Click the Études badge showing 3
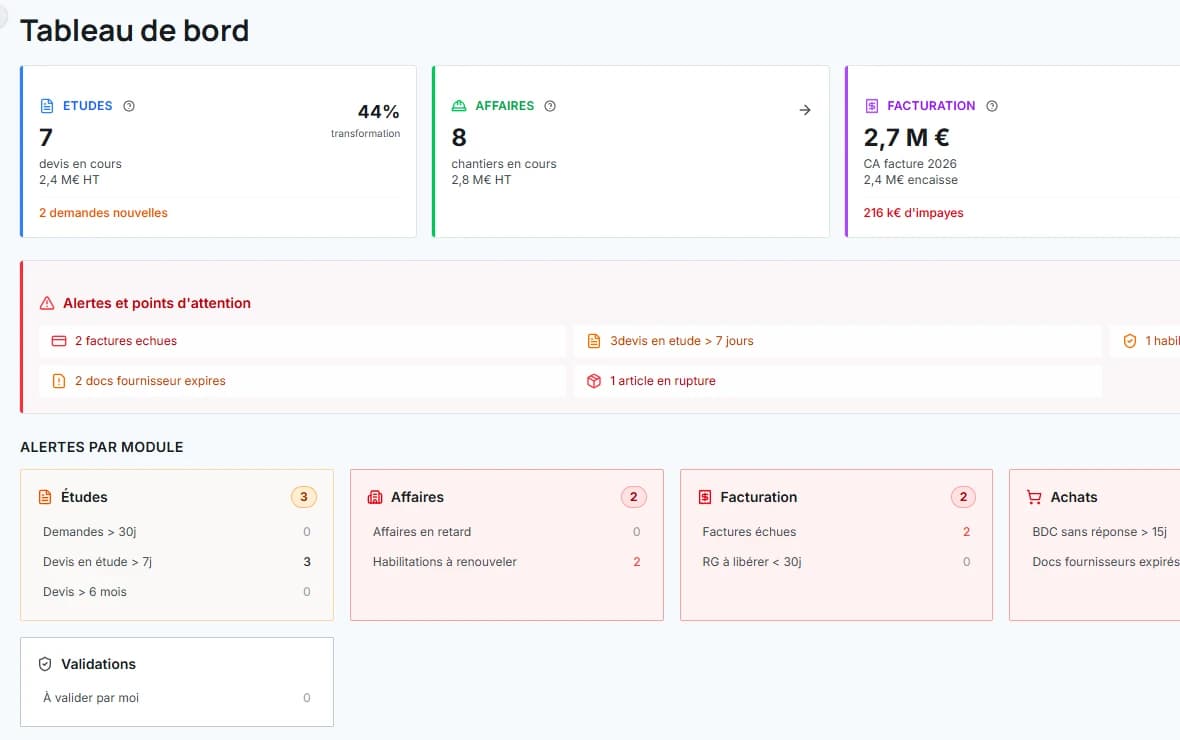Image resolution: width=1180 pixels, height=740 pixels. 304,497
